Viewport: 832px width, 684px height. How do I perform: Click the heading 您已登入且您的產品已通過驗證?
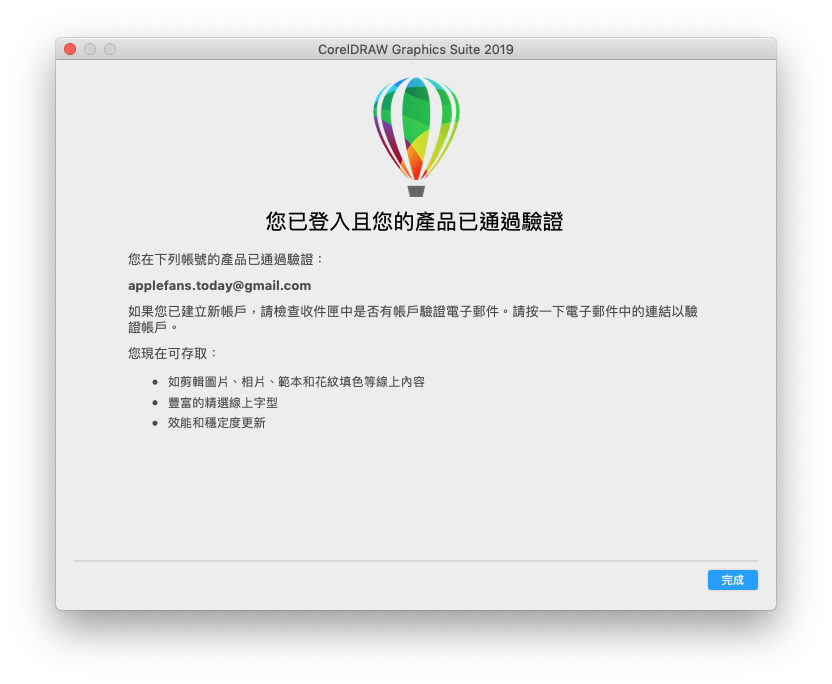[x=414, y=222]
